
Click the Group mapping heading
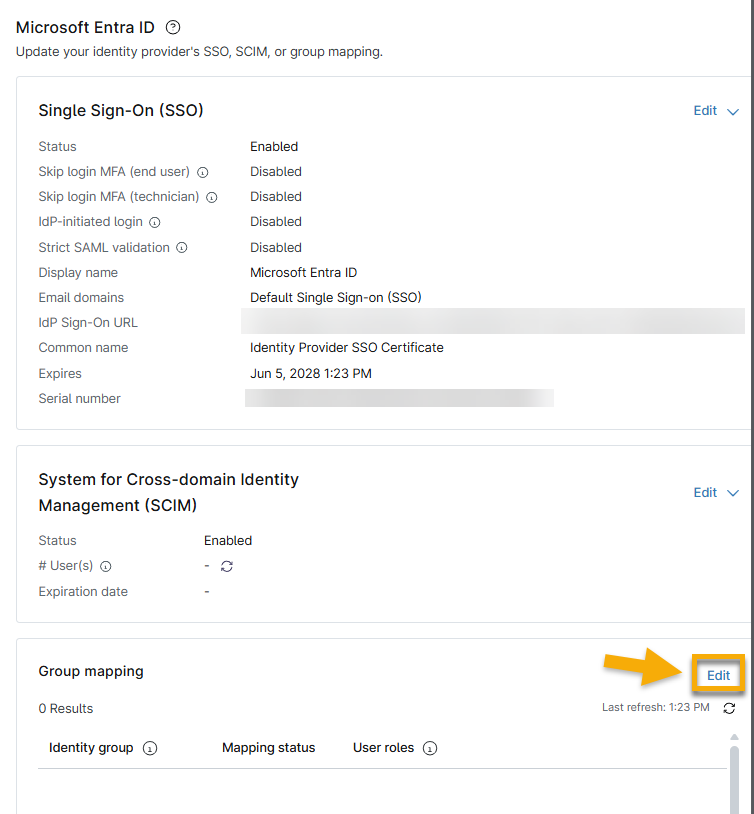pos(91,671)
